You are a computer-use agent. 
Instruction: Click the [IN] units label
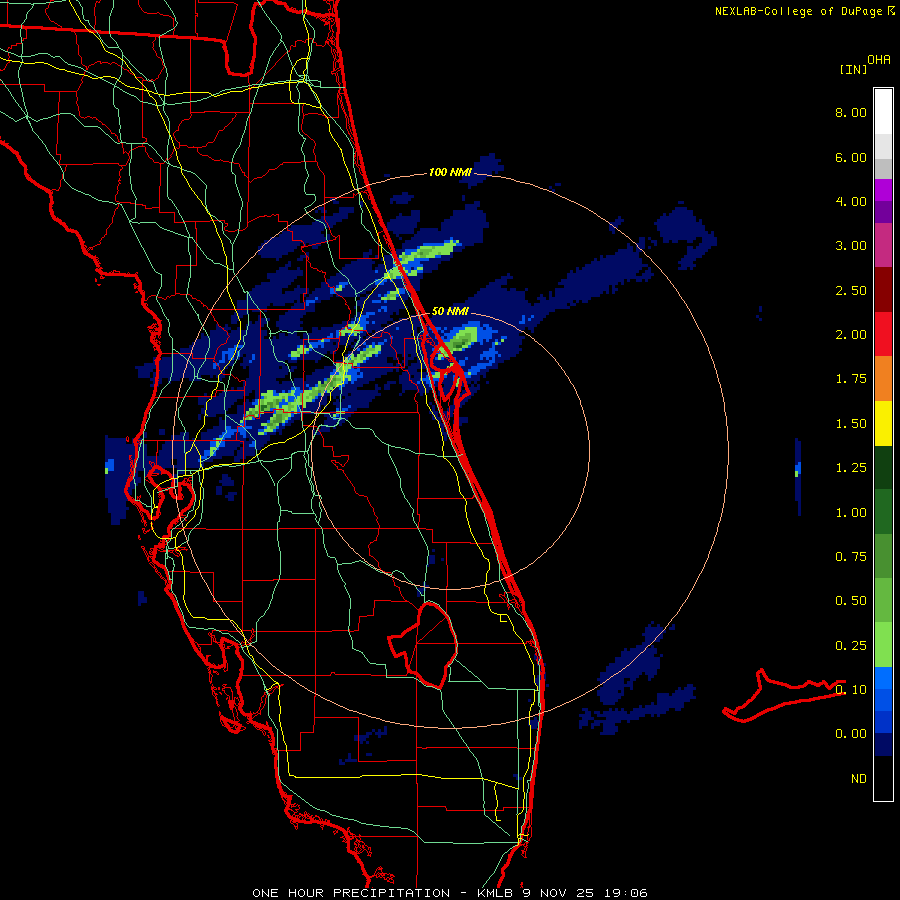pyautogui.click(x=853, y=69)
